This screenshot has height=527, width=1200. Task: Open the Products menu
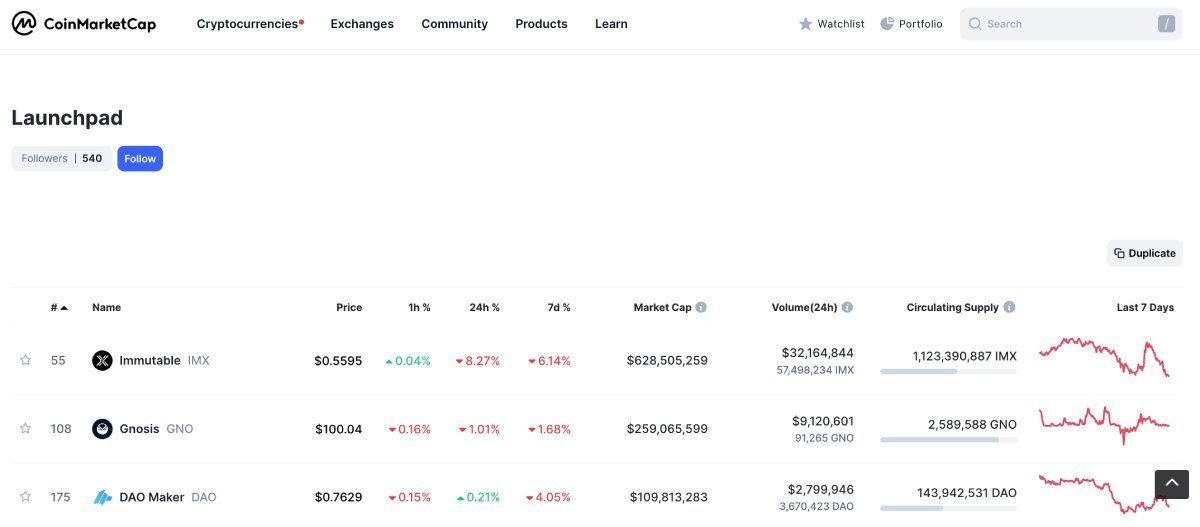click(541, 24)
